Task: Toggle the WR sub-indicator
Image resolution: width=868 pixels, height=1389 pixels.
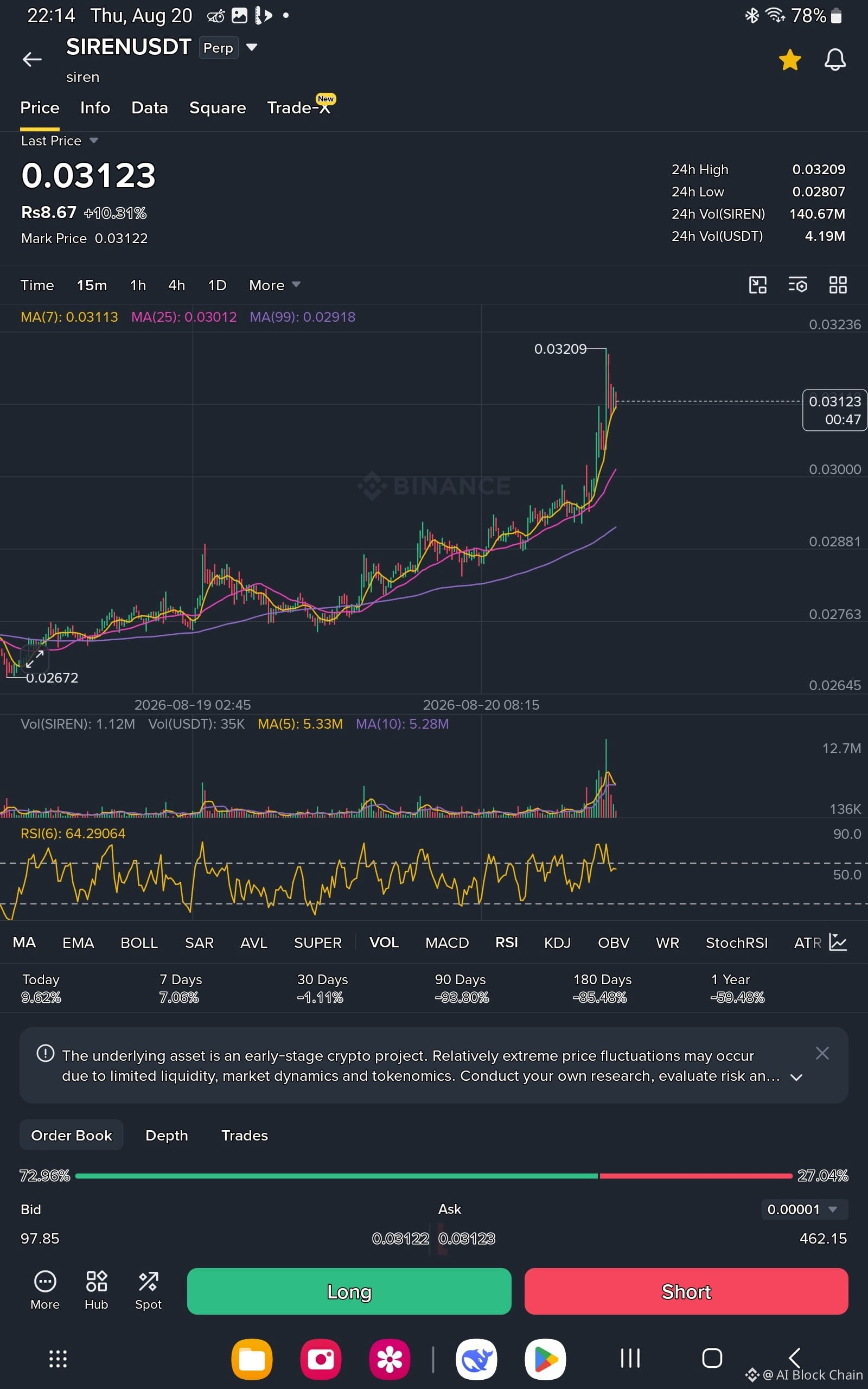Action: 667,942
